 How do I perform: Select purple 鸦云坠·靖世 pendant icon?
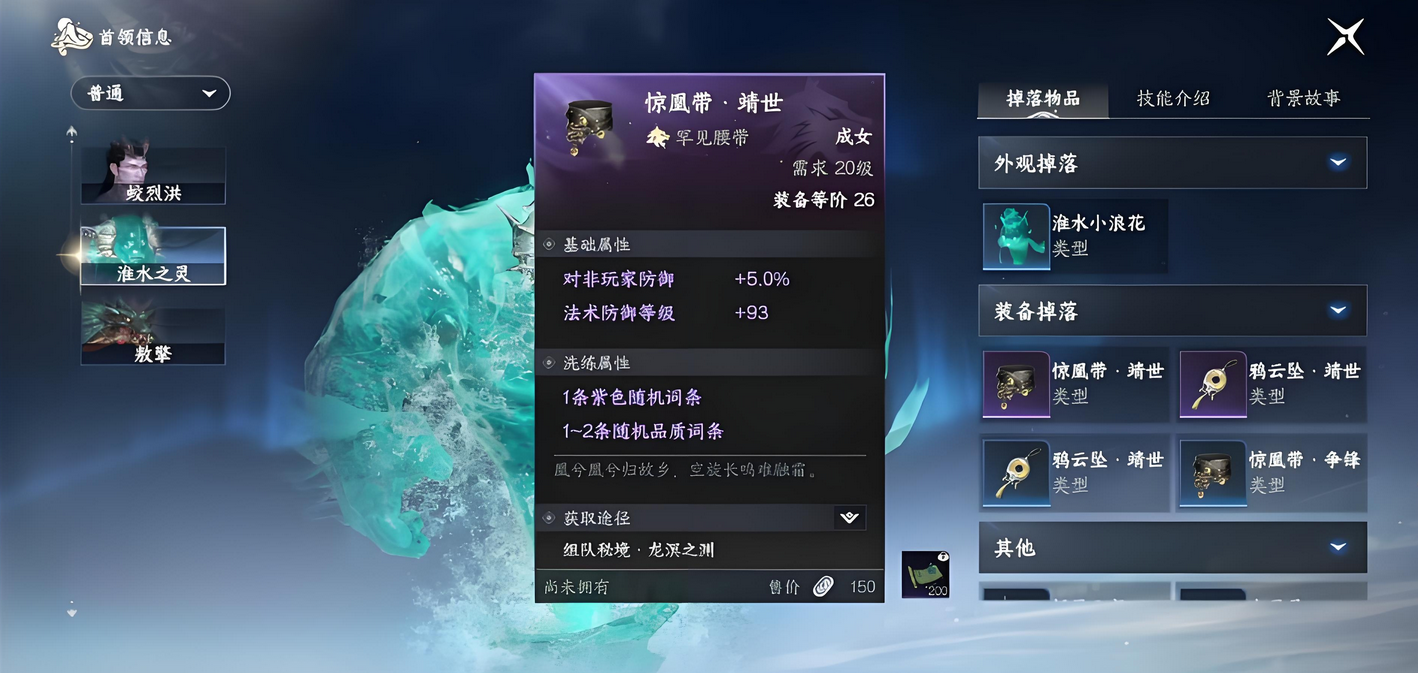click(1213, 383)
